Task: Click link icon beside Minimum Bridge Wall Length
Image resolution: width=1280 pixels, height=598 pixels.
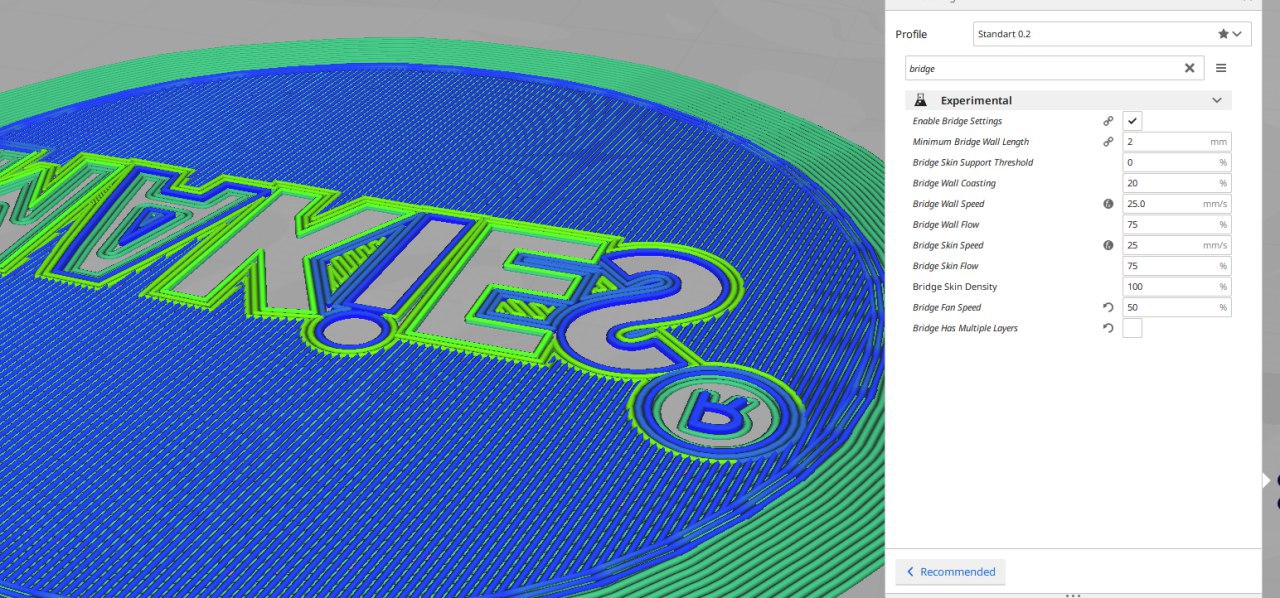Action: (1108, 142)
